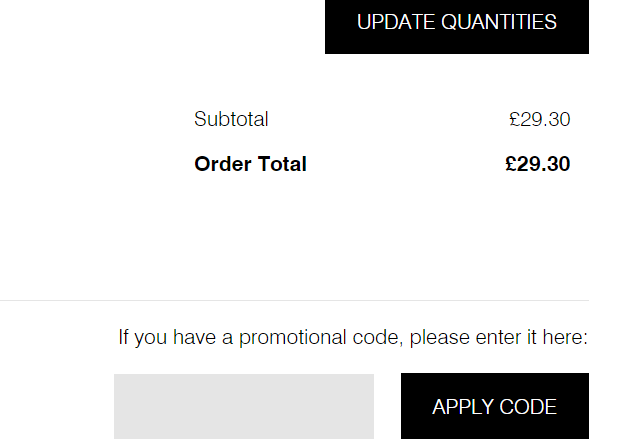Click the word Order in Order Total
The width and height of the screenshot is (626, 445).
220,164
